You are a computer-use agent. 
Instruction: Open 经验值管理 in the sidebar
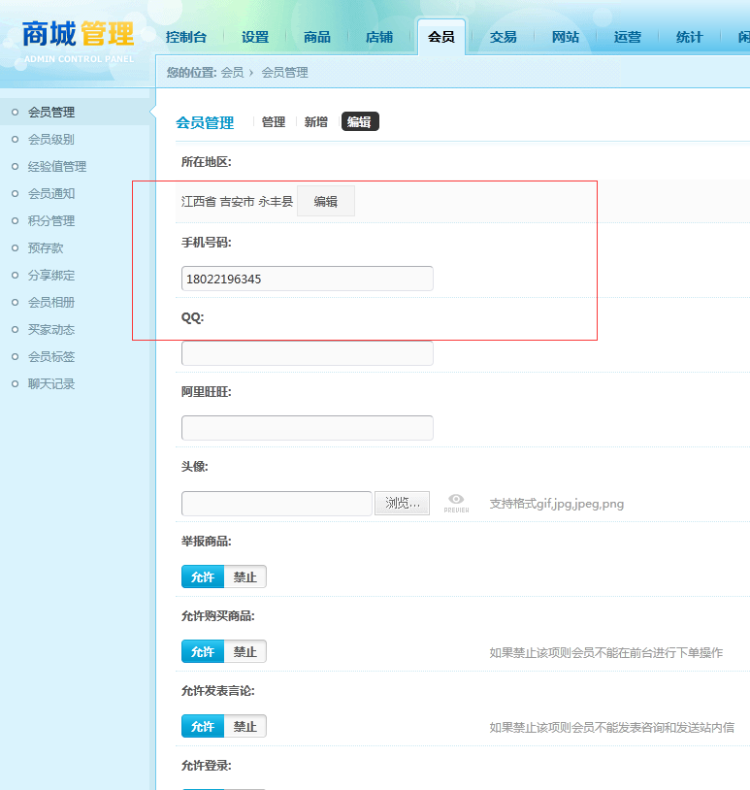pos(57,166)
